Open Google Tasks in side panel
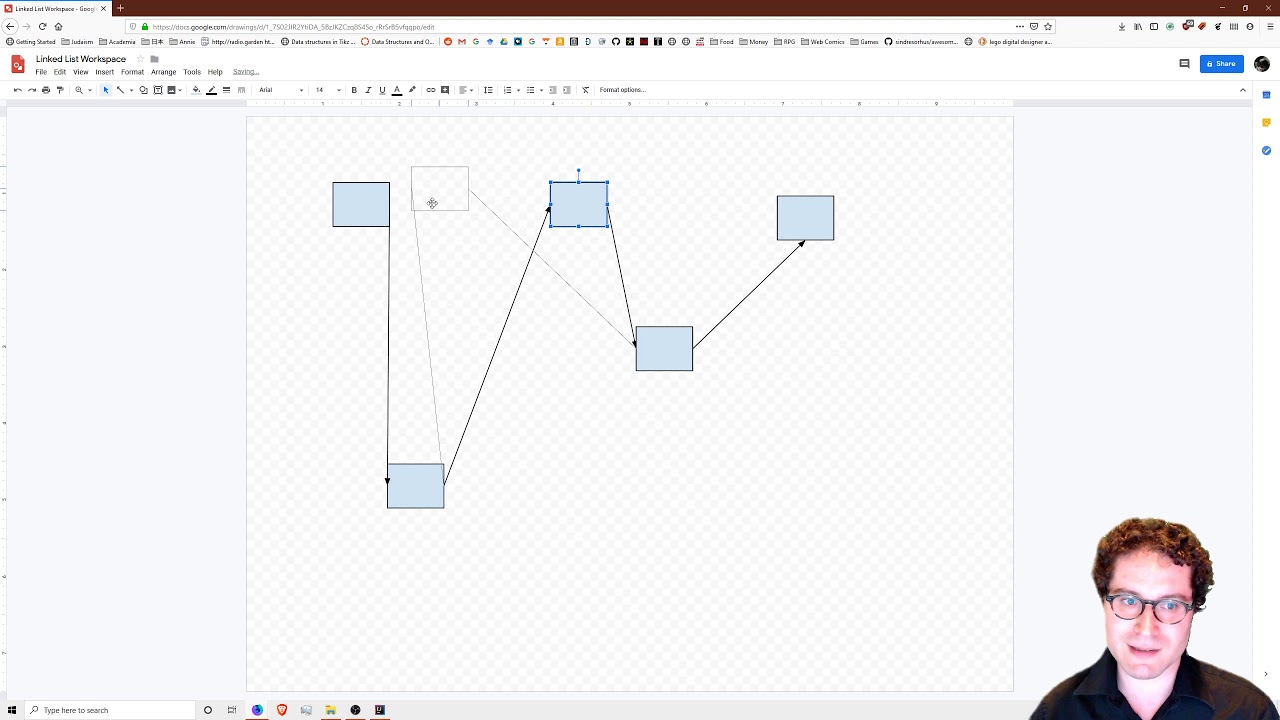Viewport: 1280px width, 720px height. point(1266,150)
